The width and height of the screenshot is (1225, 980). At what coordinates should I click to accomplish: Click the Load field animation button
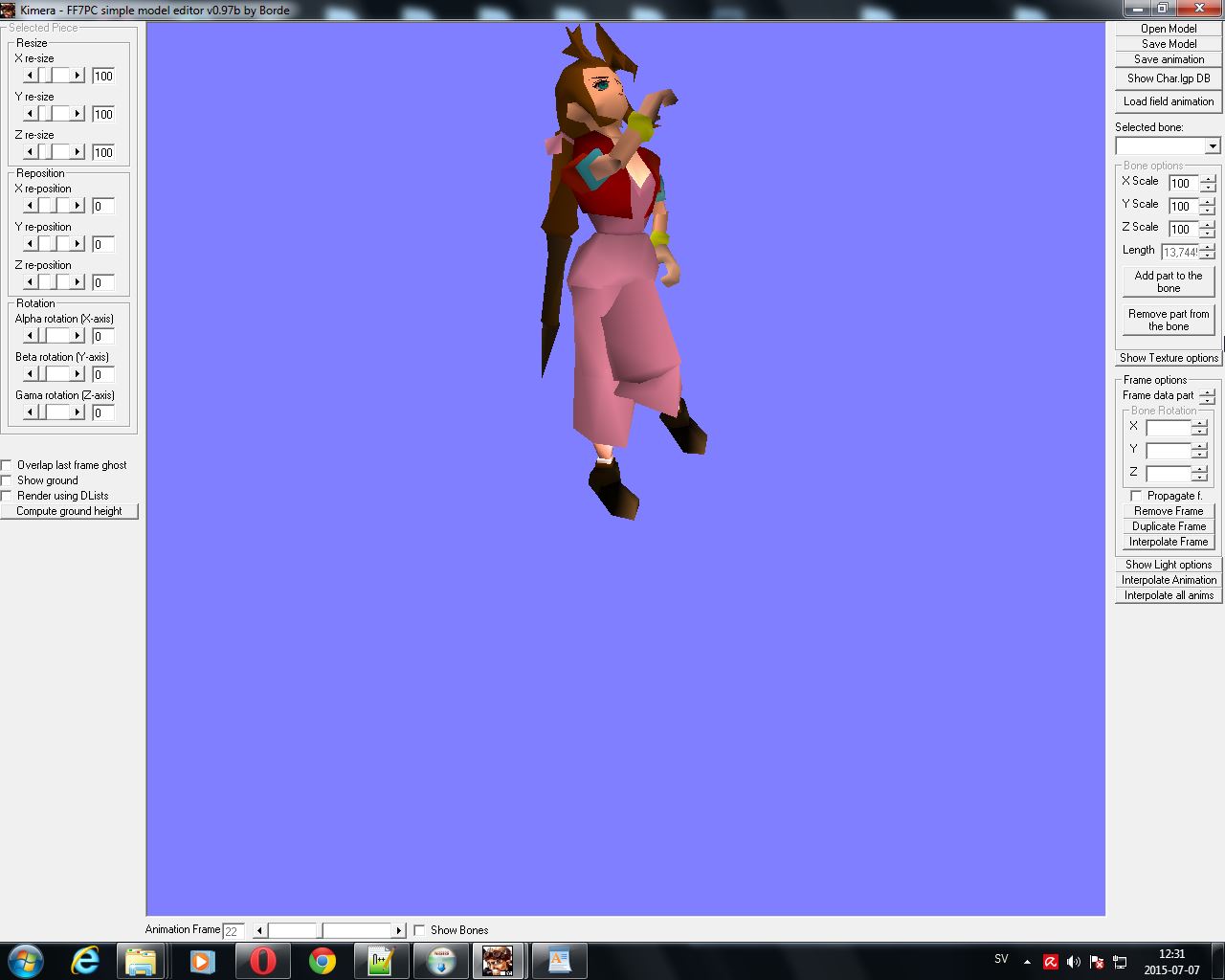1169,101
